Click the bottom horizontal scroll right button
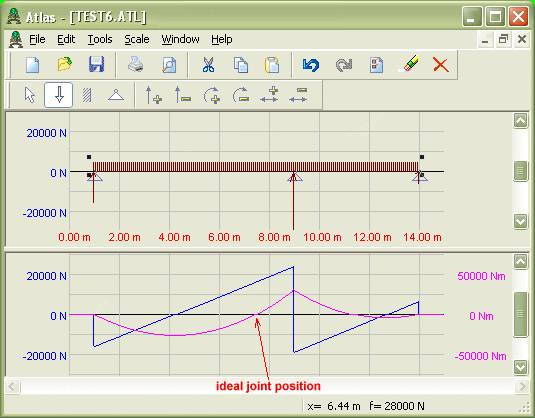 click(x=522, y=387)
